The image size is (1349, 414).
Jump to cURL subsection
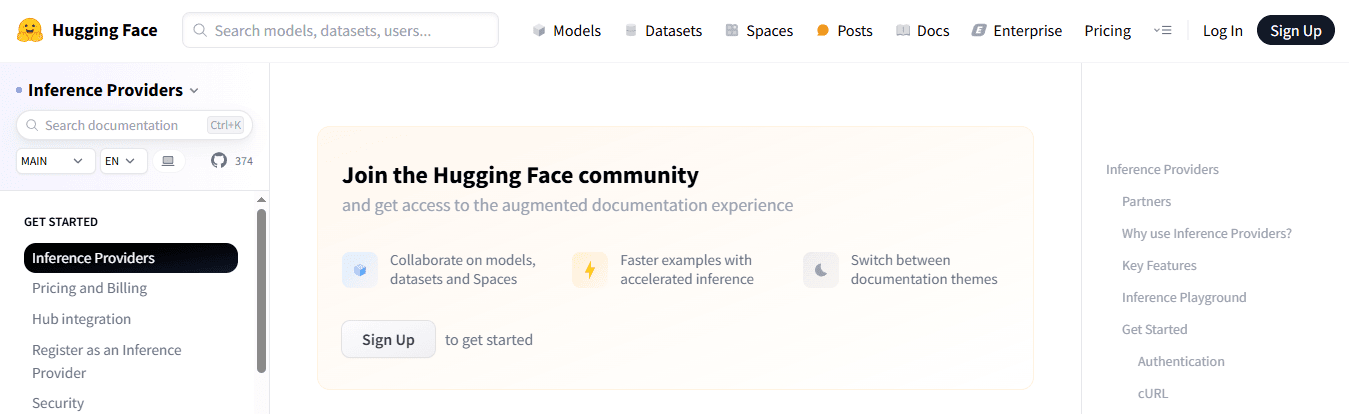1153,393
